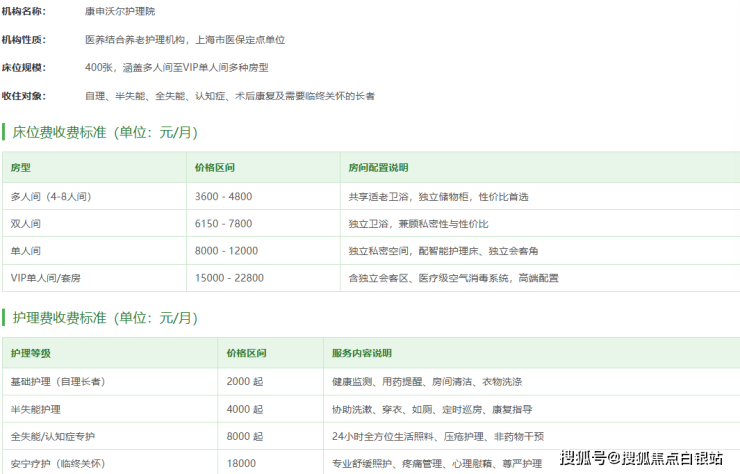Click the '床位费收费标准' section heading
The image size is (740, 474).
105,132
